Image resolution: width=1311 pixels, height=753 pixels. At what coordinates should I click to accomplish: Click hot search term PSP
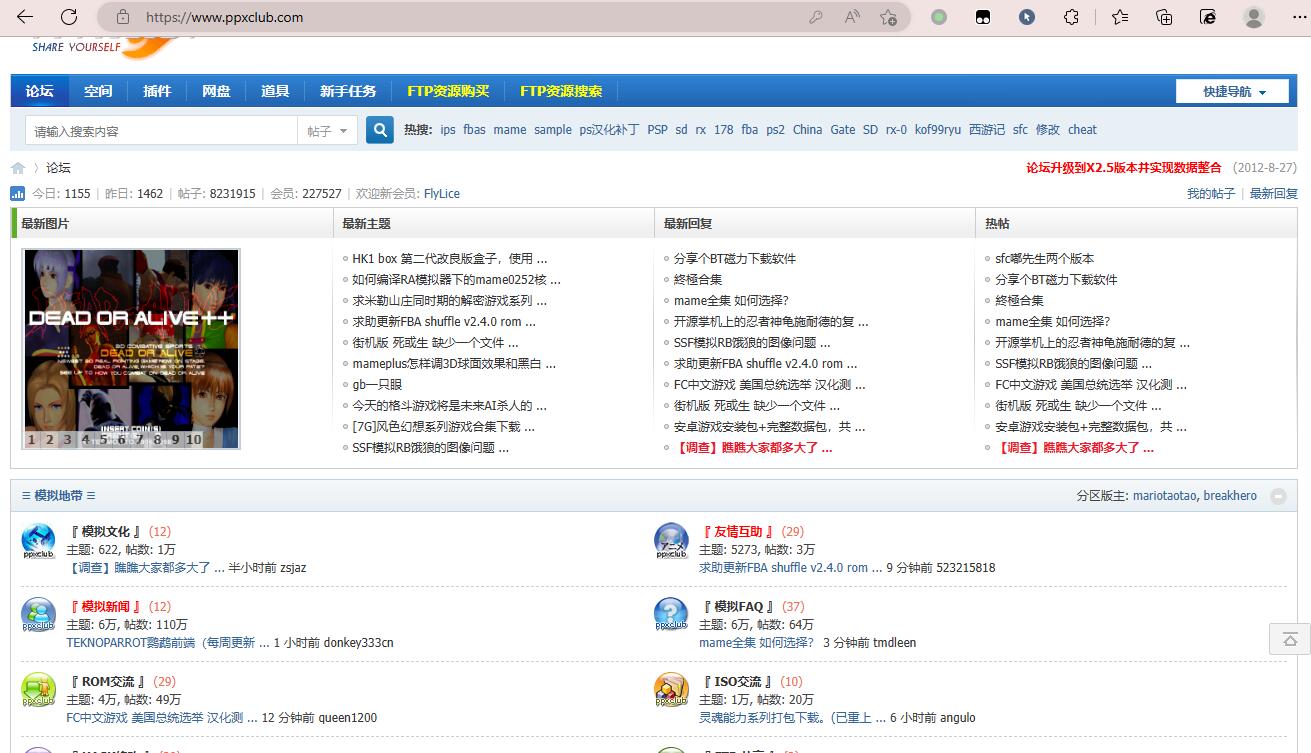(x=657, y=130)
